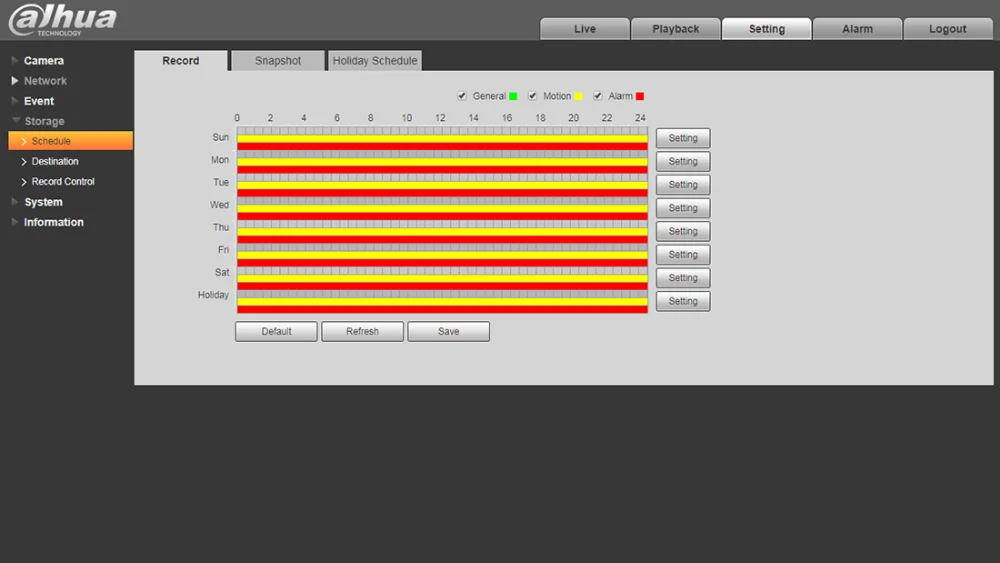The width and height of the screenshot is (1000, 563).
Task: Open the Snapshot schedule tab
Action: pos(278,61)
